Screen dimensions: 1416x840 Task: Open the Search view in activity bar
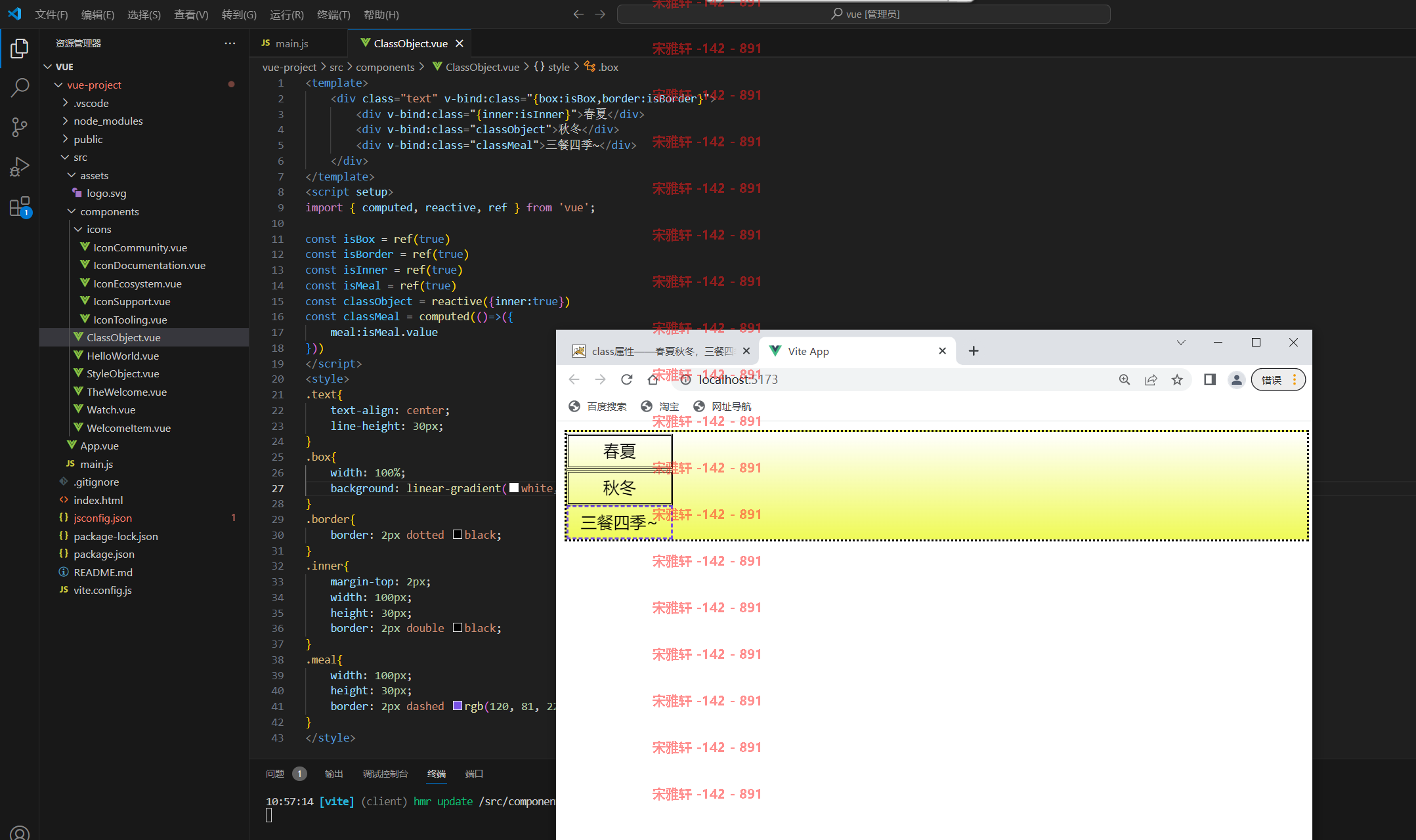(x=20, y=88)
